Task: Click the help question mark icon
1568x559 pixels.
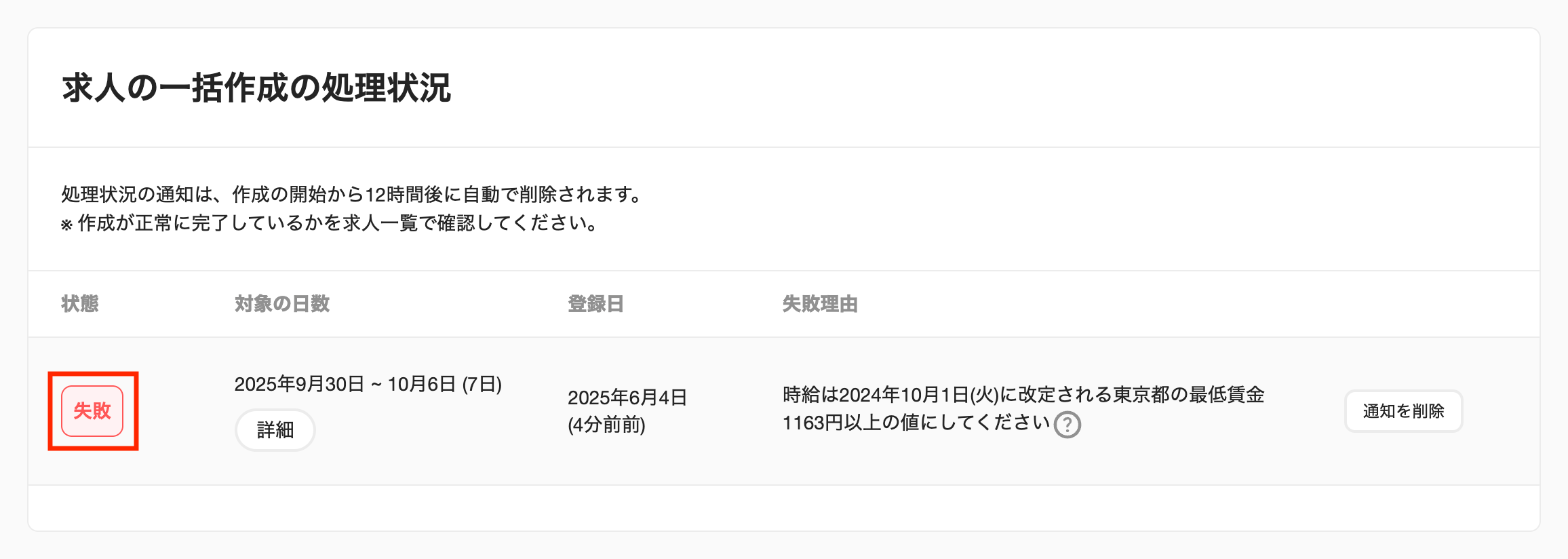Action: (x=1067, y=425)
